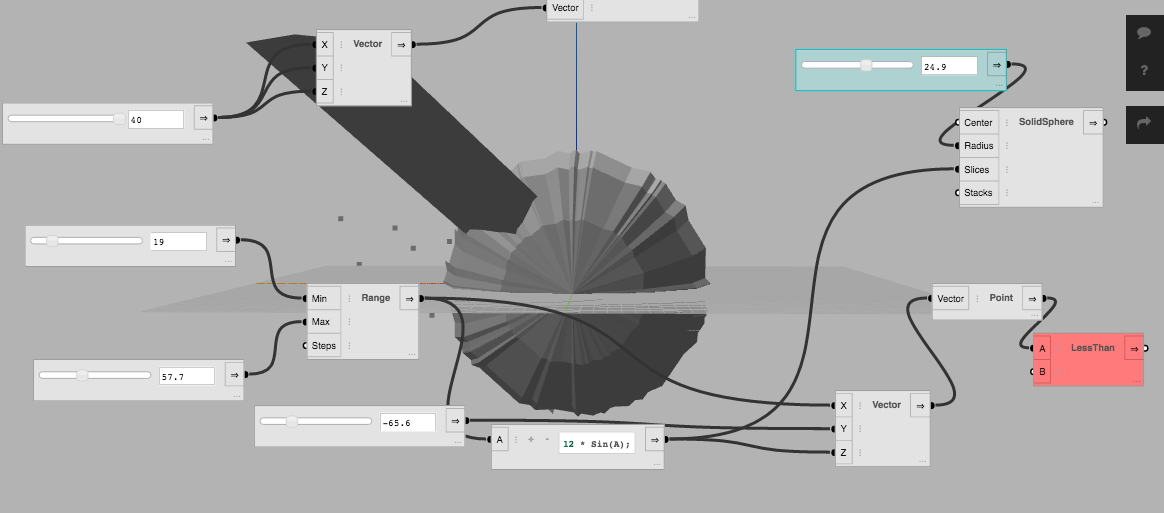Click output arrow of the Sin formula node
Viewport: 1164px width, 513px height.
click(x=655, y=440)
